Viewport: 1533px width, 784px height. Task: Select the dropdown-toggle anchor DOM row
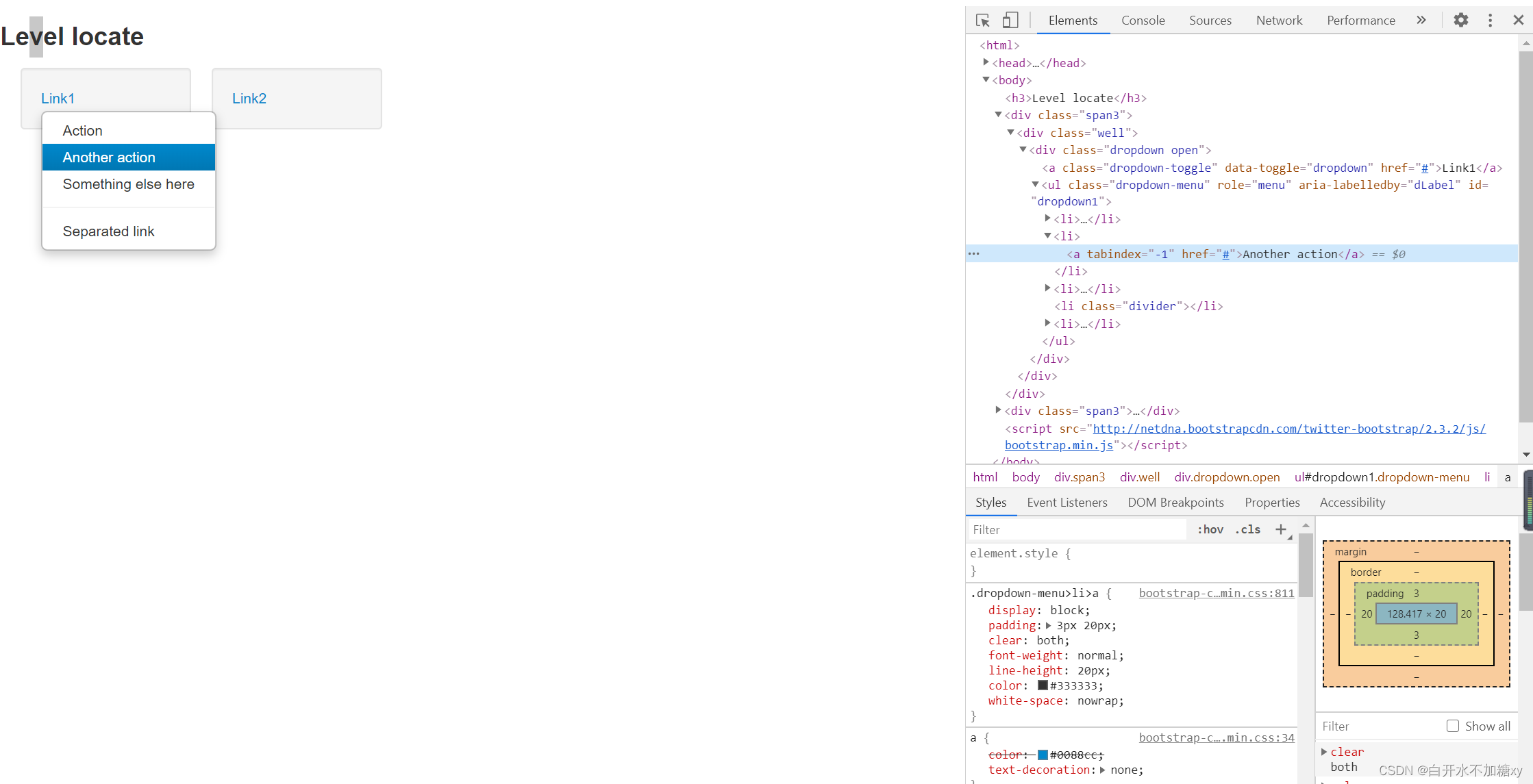pos(1272,168)
